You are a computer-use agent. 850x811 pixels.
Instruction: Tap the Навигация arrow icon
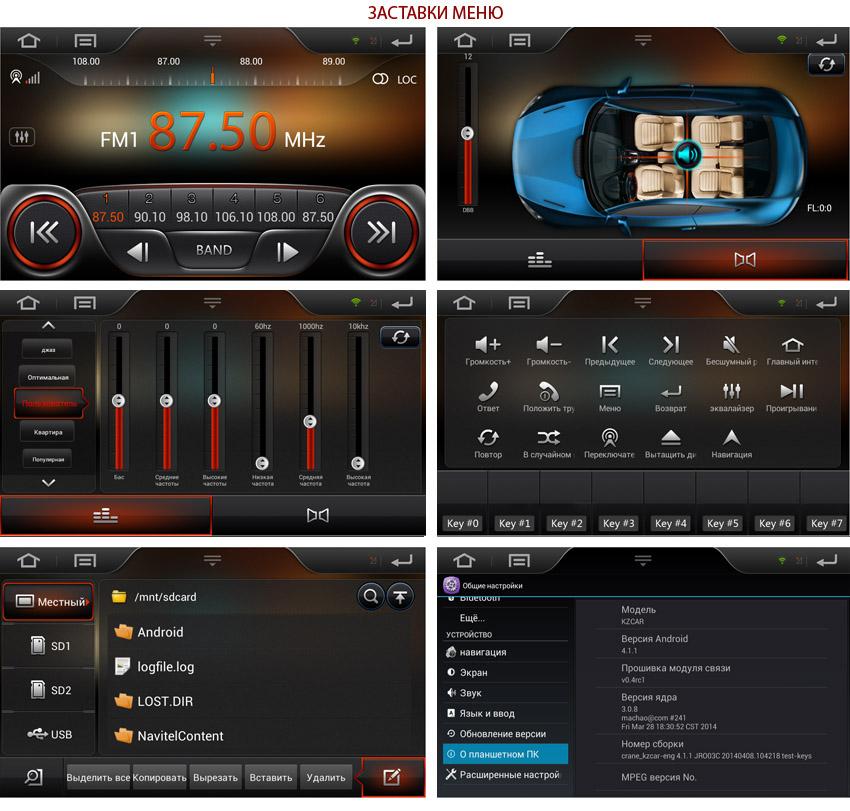point(731,438)
